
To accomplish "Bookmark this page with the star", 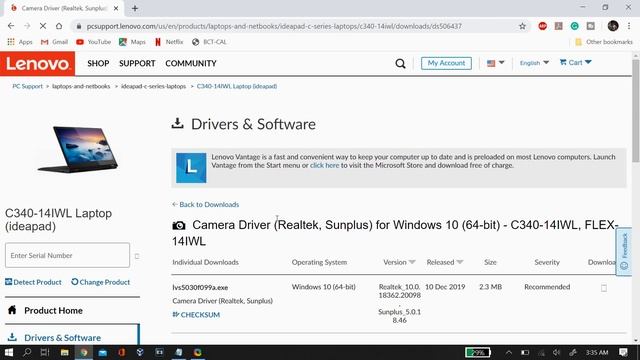I will 522,26.
